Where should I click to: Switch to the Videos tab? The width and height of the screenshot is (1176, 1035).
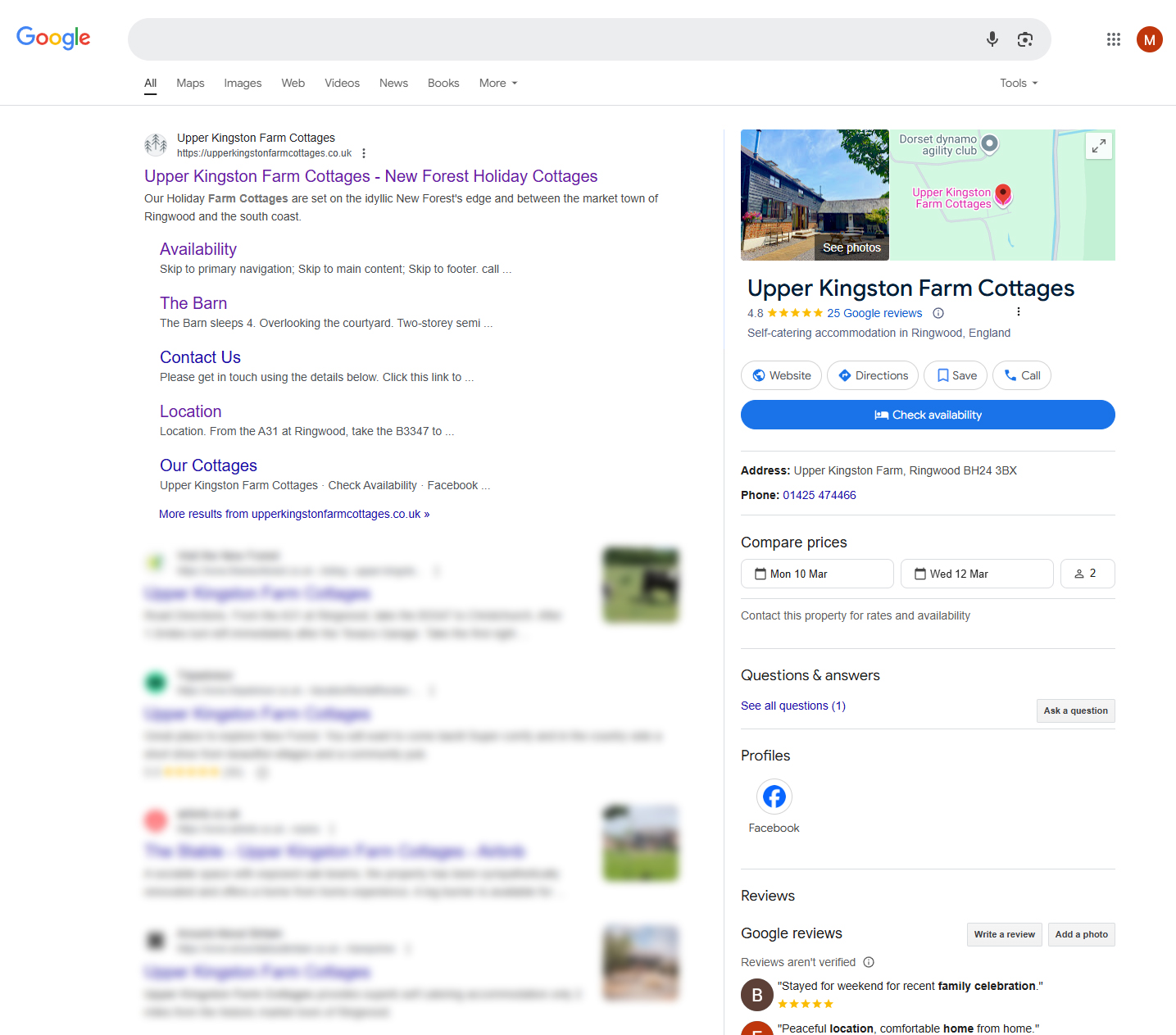342,83
